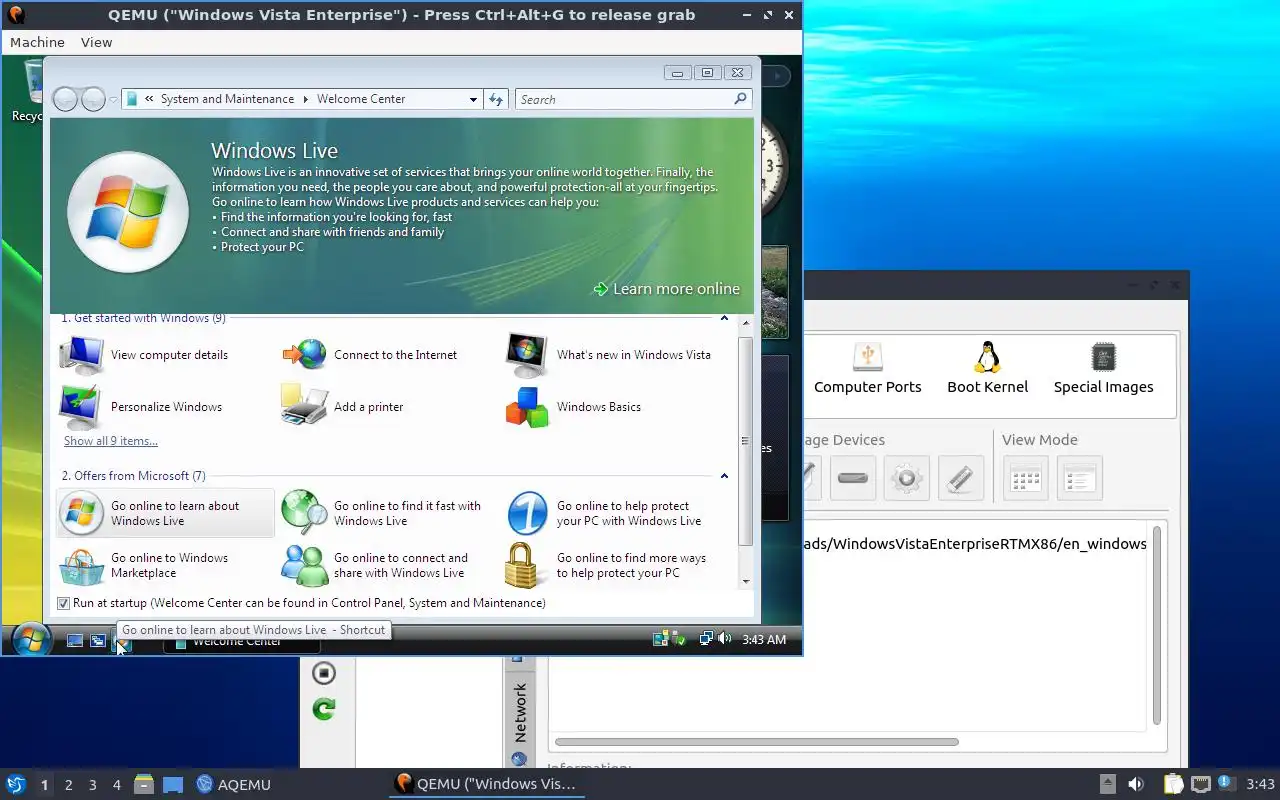Open View computer details icon

pos(82,355)
